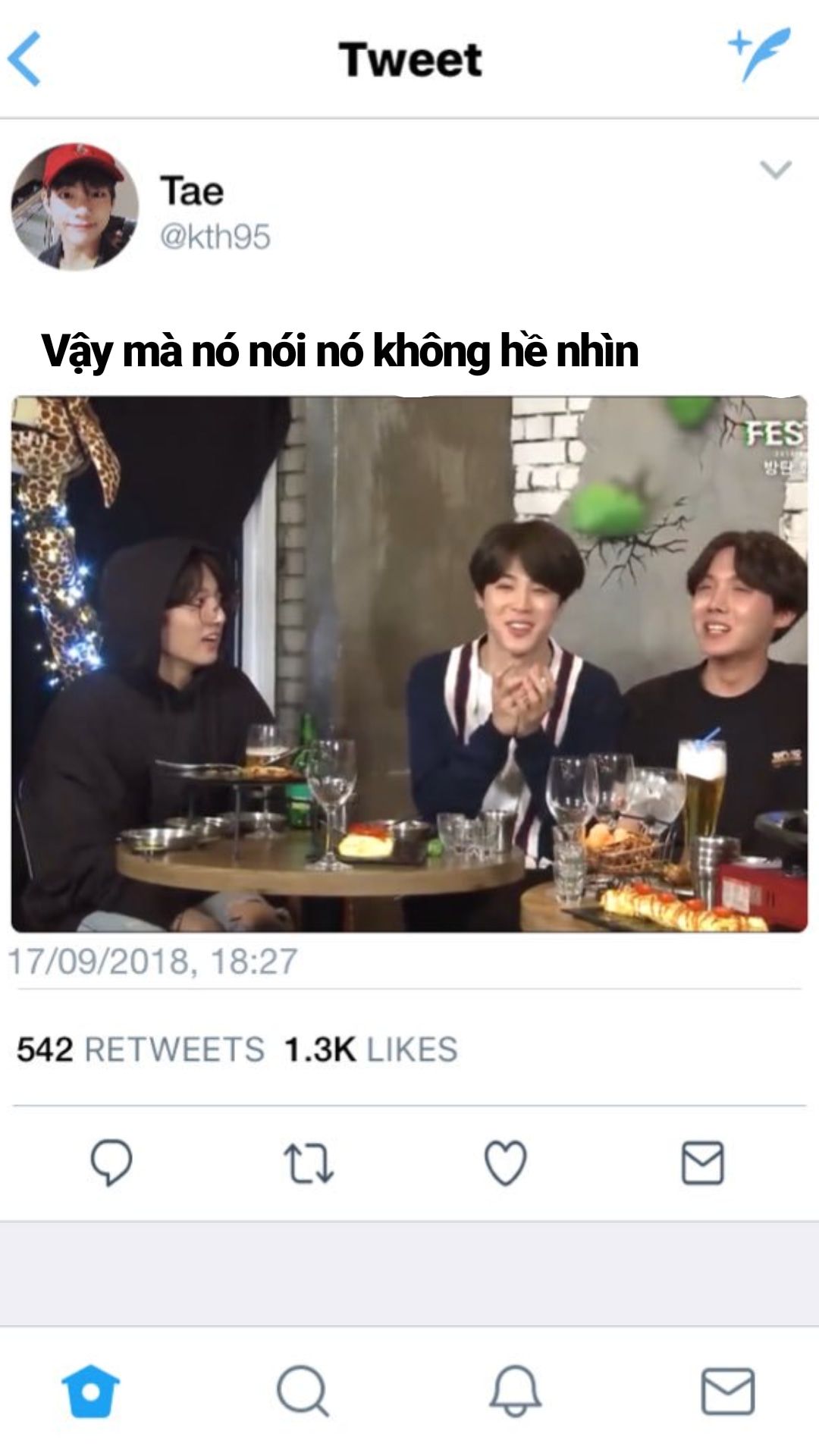Open Tae's profile picture
Image resolution: width=819 pixels, height=1456 pixels.
pos(74,206)
